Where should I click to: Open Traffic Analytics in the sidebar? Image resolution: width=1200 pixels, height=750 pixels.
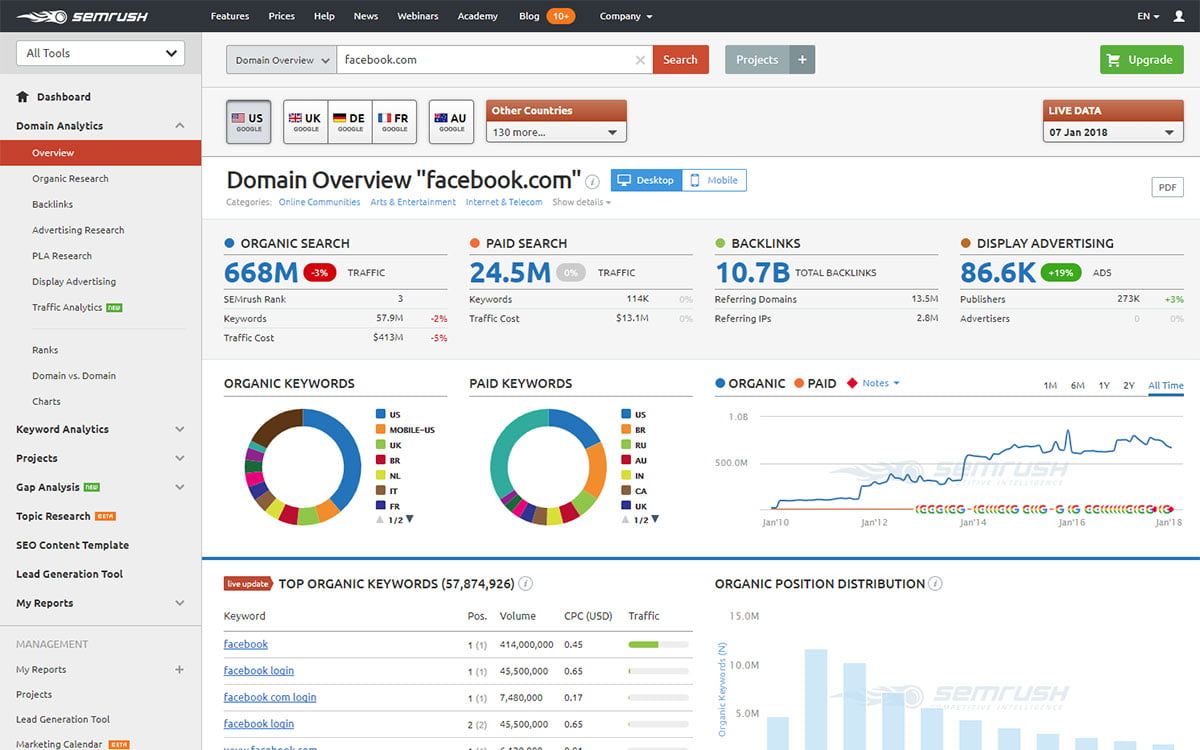coord(67,308)
